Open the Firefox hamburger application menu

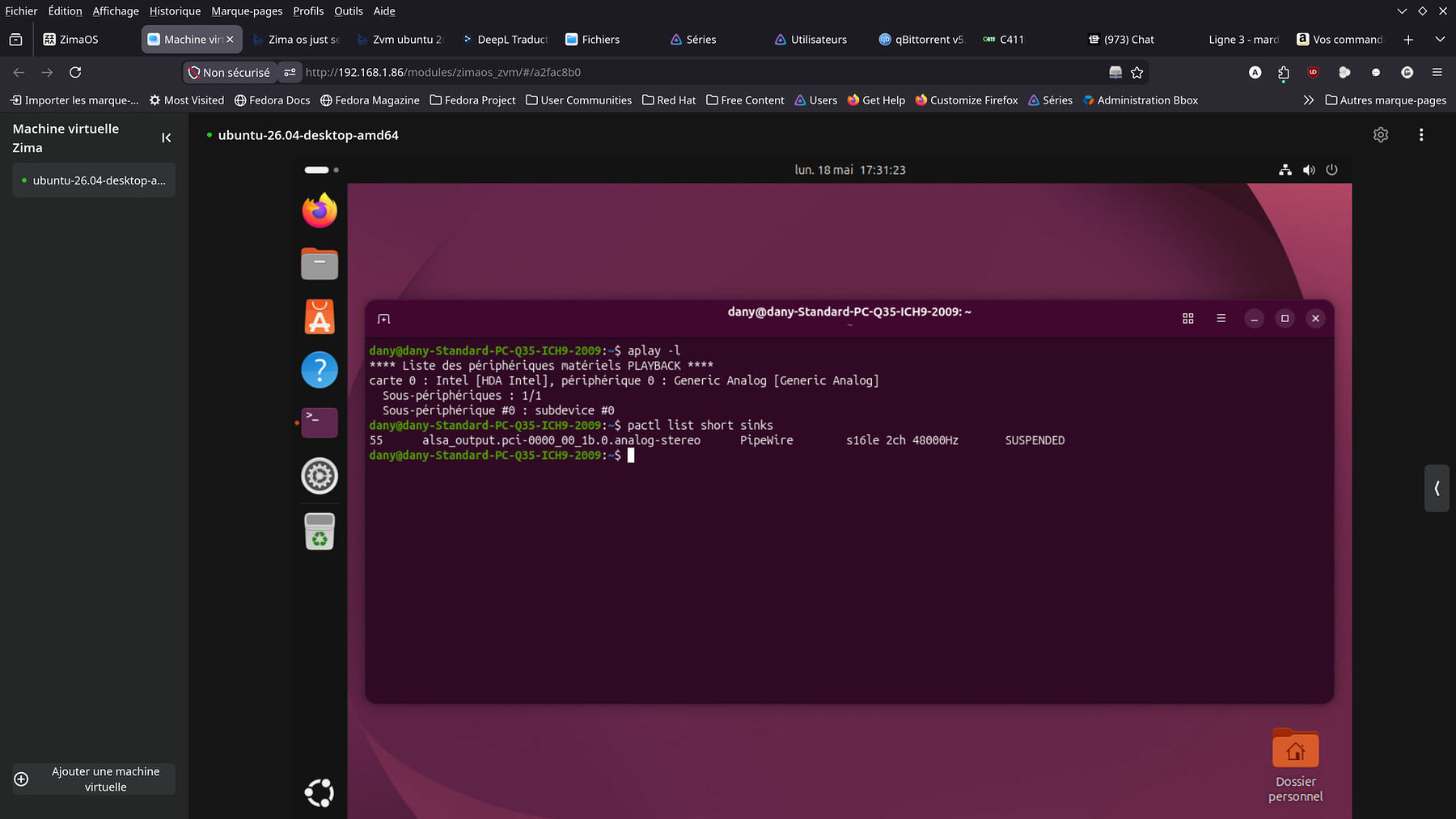coord(1437,72)
